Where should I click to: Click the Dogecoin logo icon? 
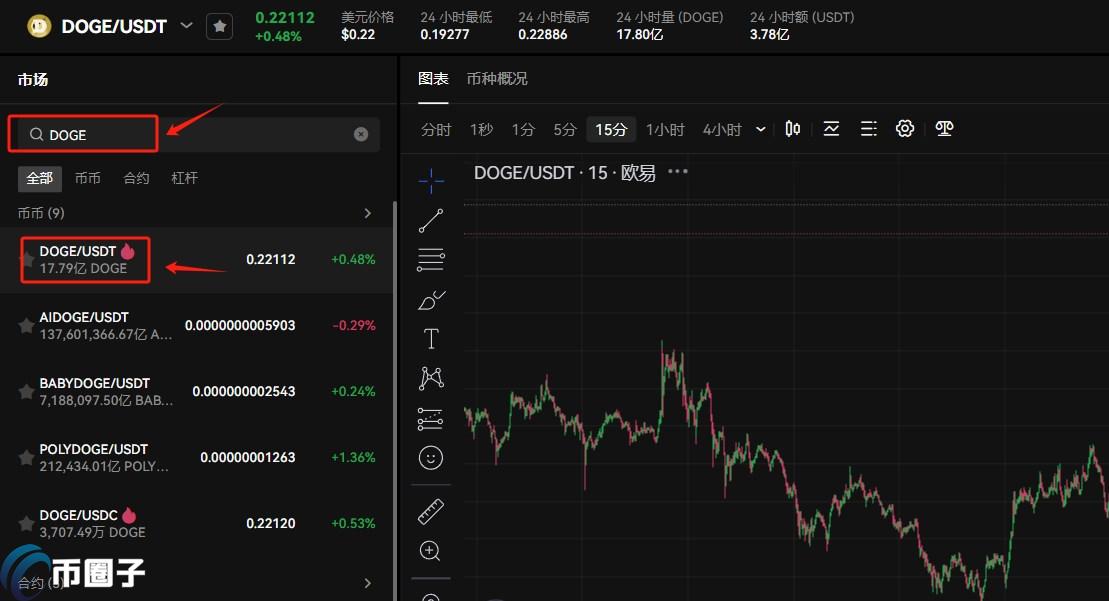coord(39,27)
